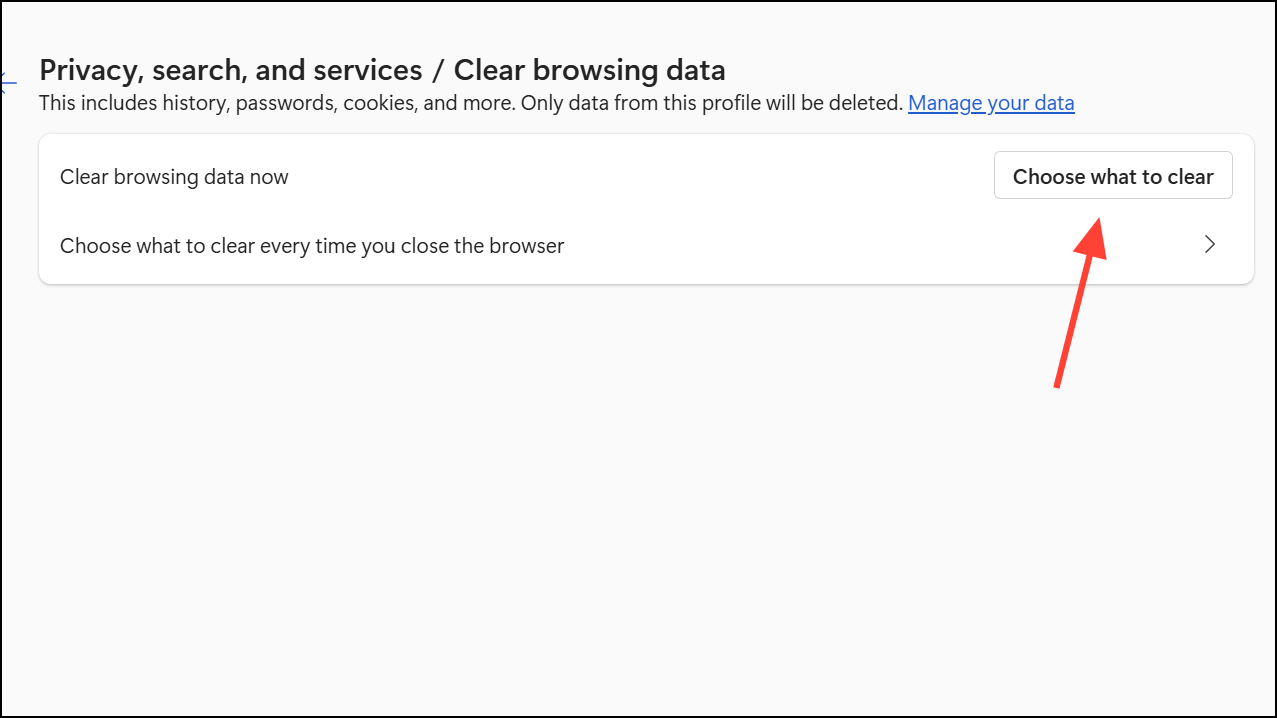Expand the clear-on-close settings via right chevron

click(x=1209, y=245)
